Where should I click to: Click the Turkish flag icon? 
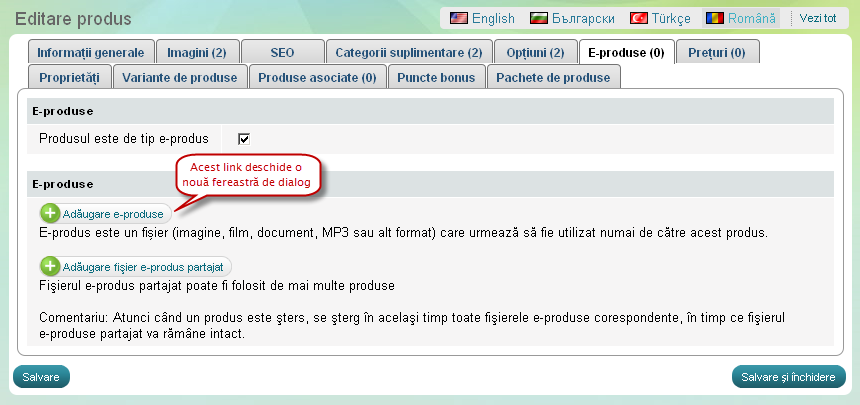tap(638, 18)
